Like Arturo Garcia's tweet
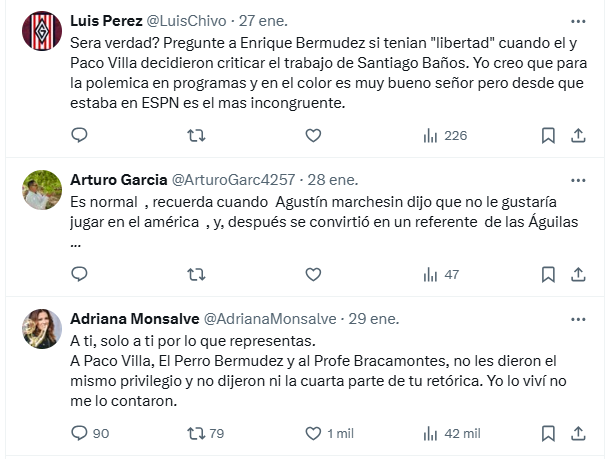The width and height of the screenshot is (607, 459). point(314,273)
